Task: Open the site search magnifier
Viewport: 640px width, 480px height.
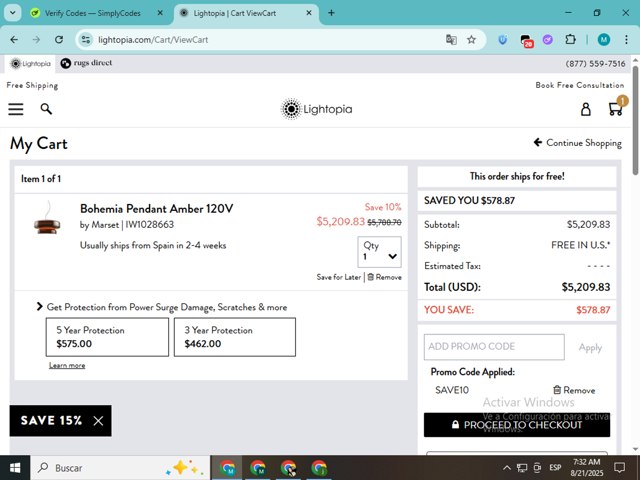Action: (46, 109)
